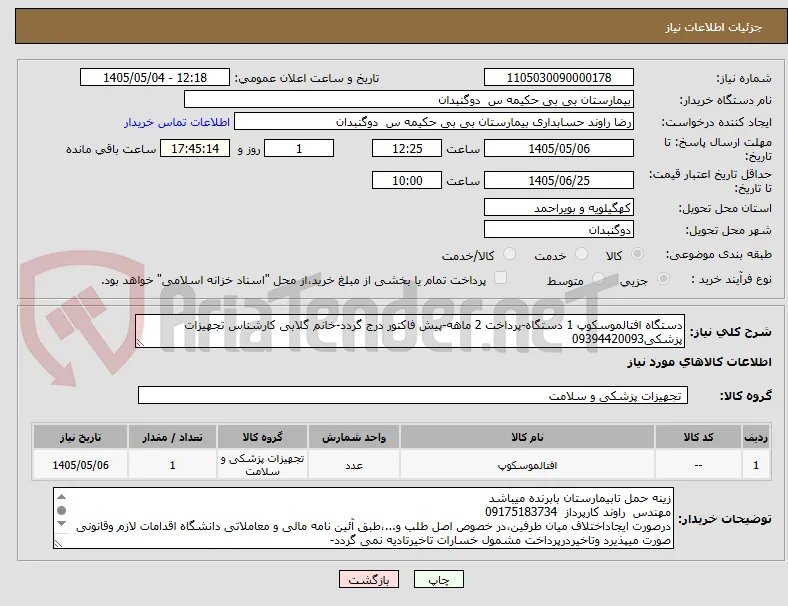Click the resize handle of description box

pyautogui.click(x=140, y=343)
